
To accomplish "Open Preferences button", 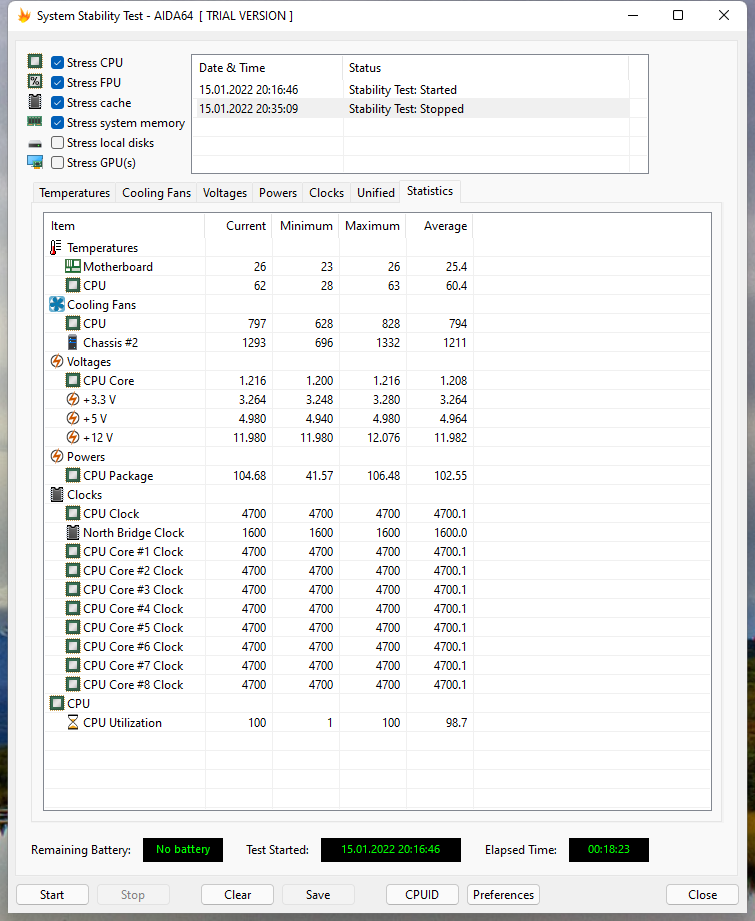I will [504, 895].
